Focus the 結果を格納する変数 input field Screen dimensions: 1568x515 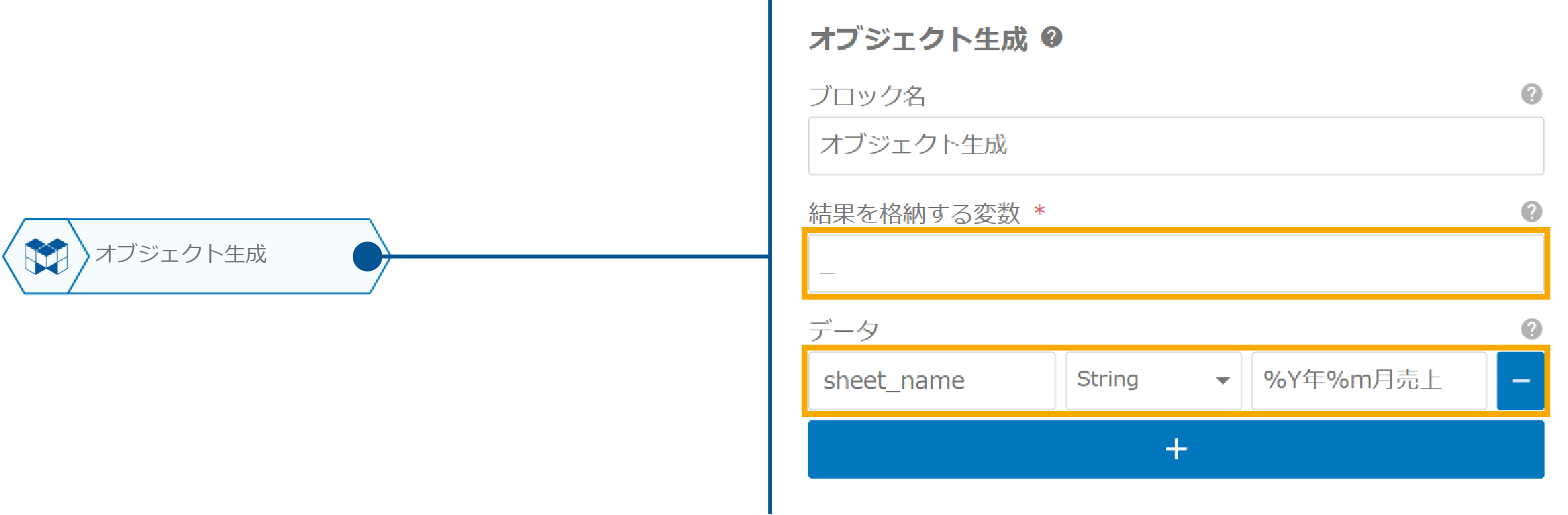1176,264
